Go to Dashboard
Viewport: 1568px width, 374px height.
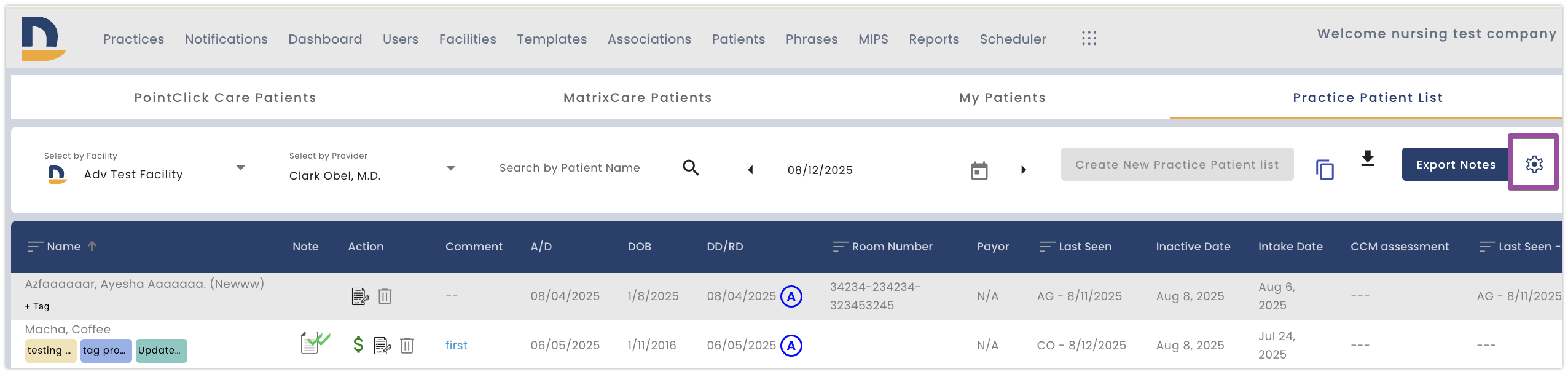pos(325,39)
